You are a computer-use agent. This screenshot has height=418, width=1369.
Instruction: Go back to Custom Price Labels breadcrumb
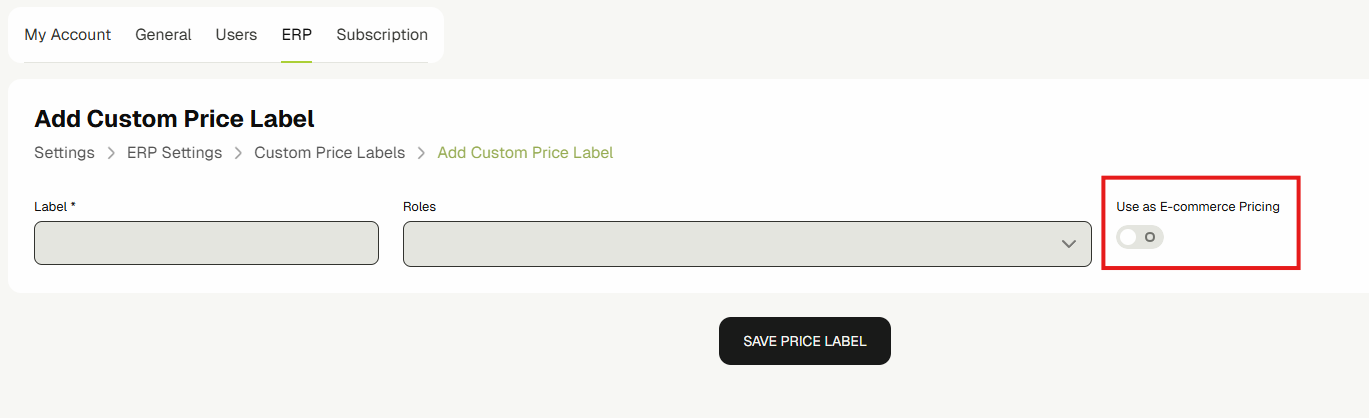329,153
